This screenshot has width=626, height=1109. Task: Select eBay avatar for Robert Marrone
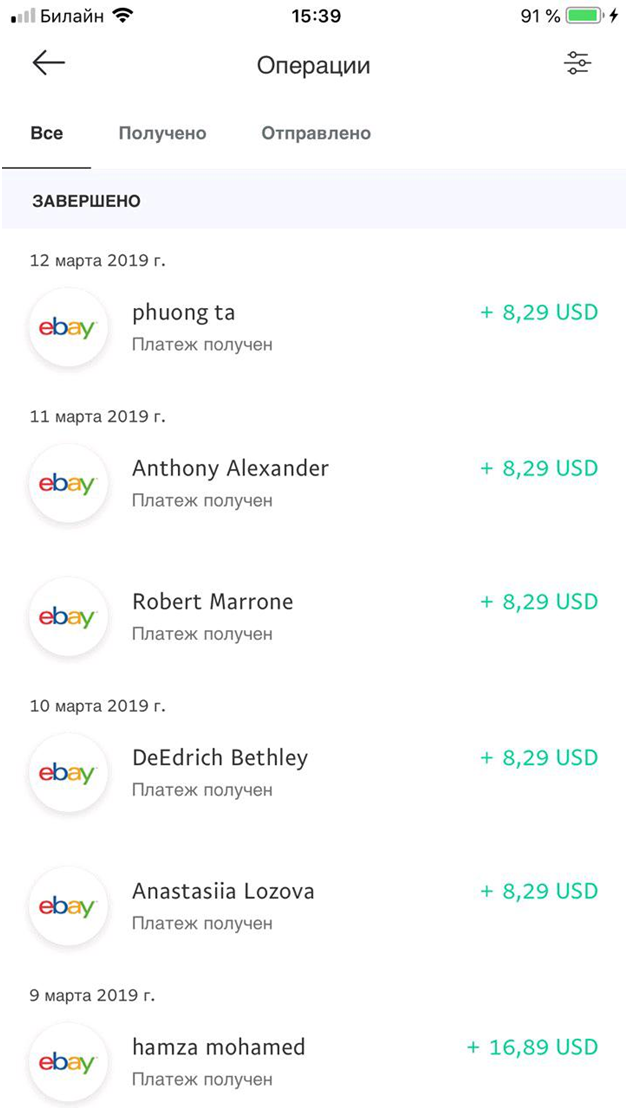pos(68,617)
